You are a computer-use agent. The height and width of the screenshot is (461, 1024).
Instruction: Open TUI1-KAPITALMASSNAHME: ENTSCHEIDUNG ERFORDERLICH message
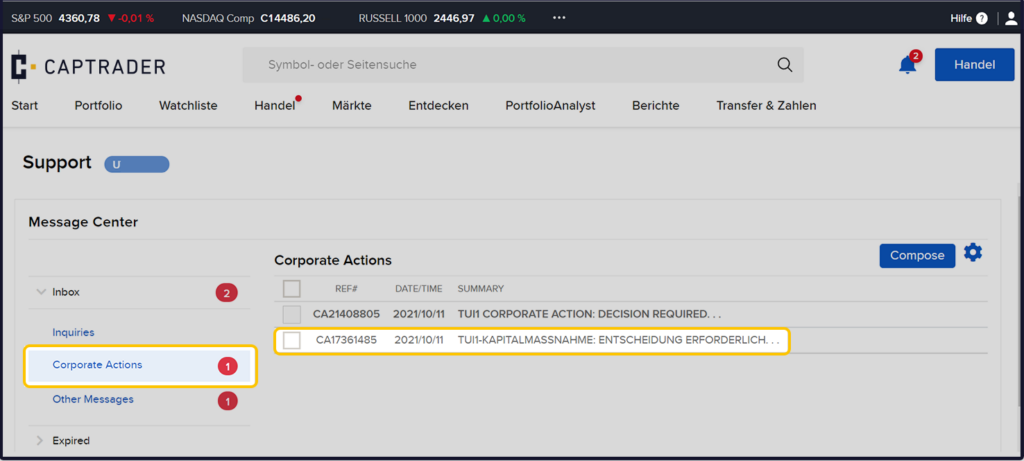(619, 340)
